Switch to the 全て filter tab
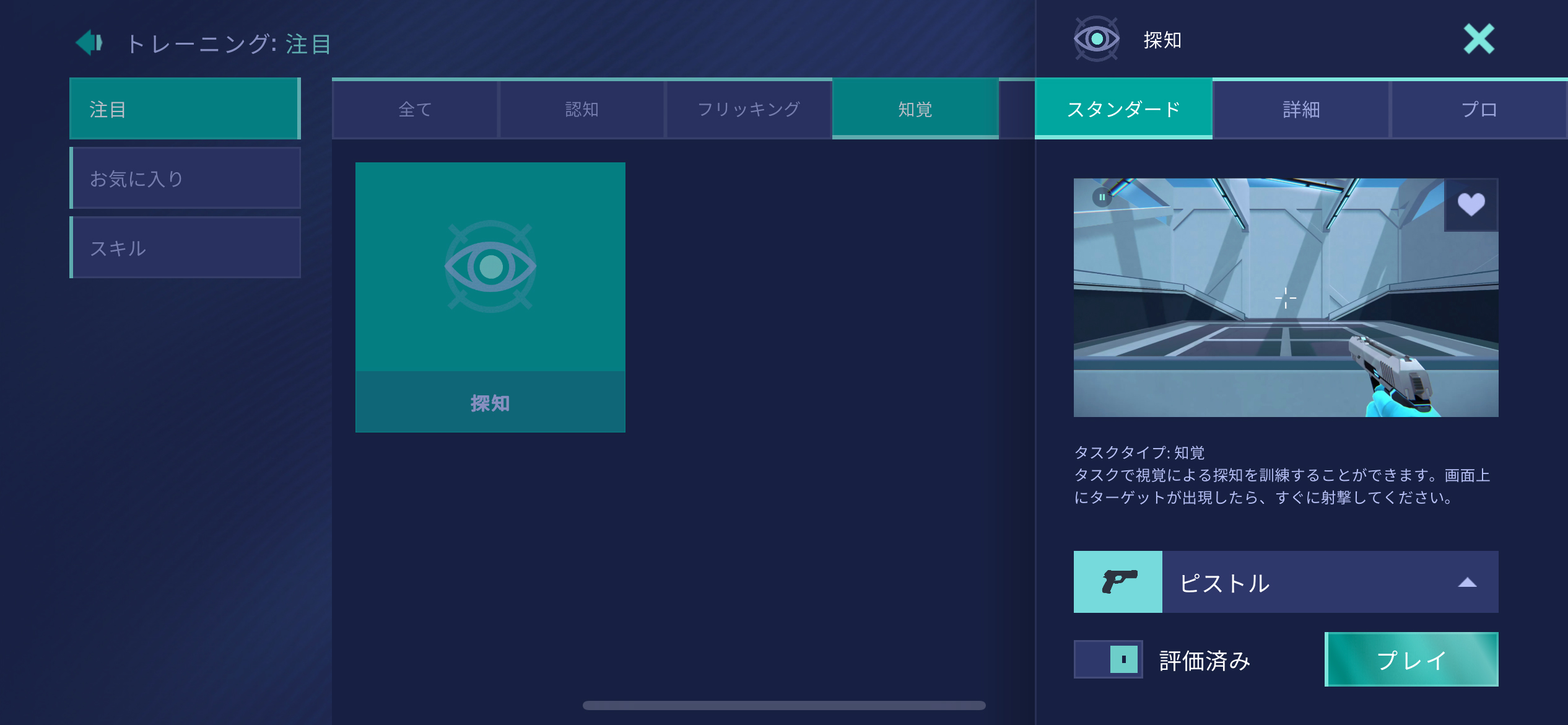1568x725 pixels. (415, 110)
